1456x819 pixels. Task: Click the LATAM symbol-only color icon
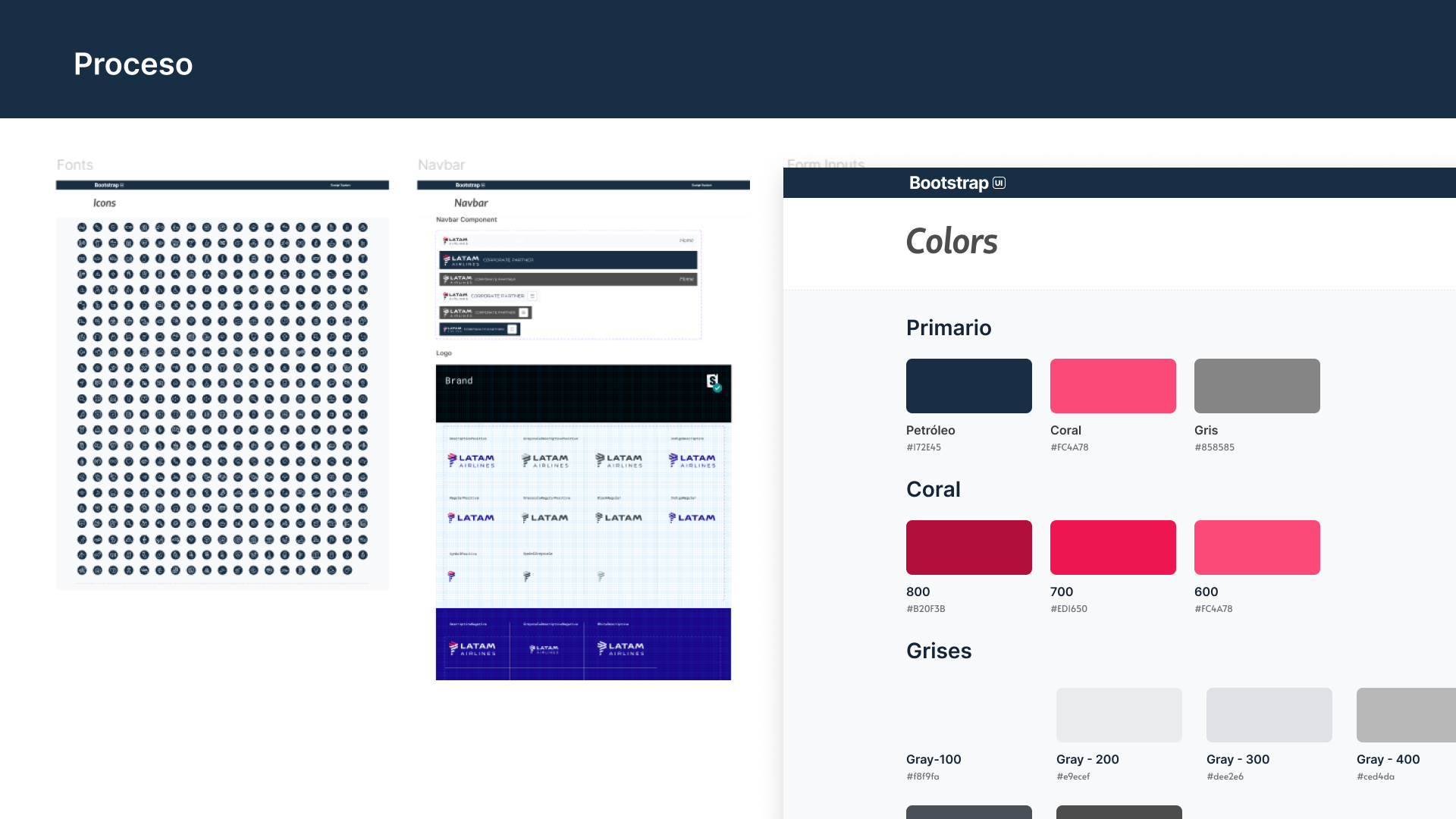451,576
